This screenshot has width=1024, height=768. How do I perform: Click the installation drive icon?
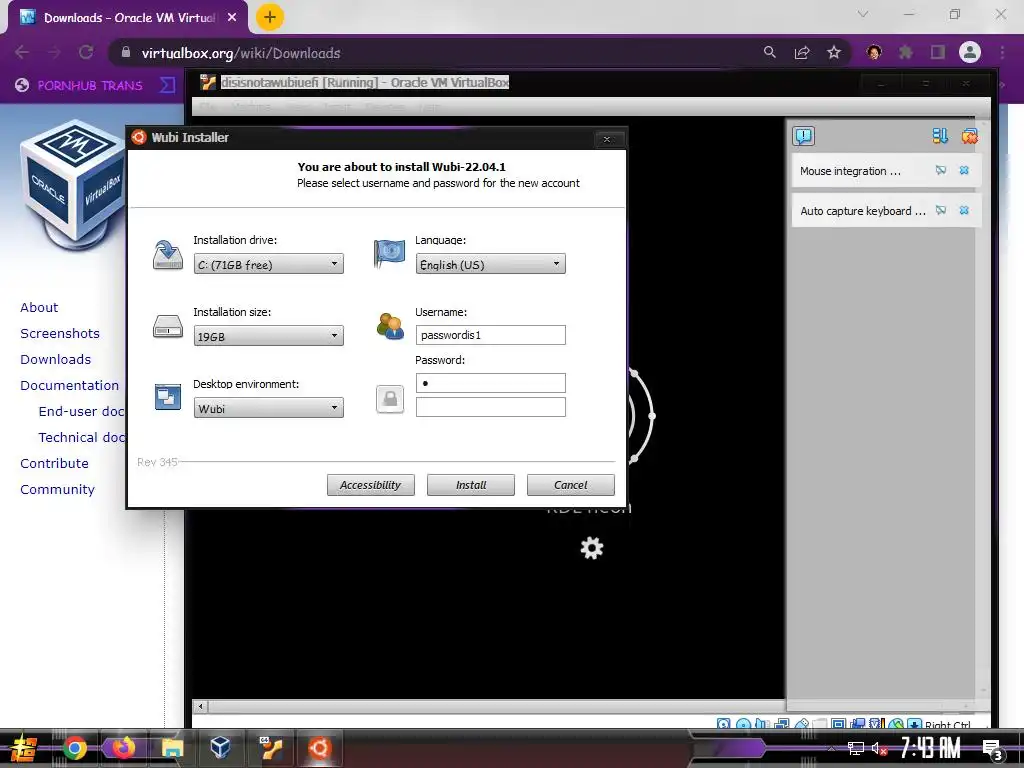tap(168, 255)
